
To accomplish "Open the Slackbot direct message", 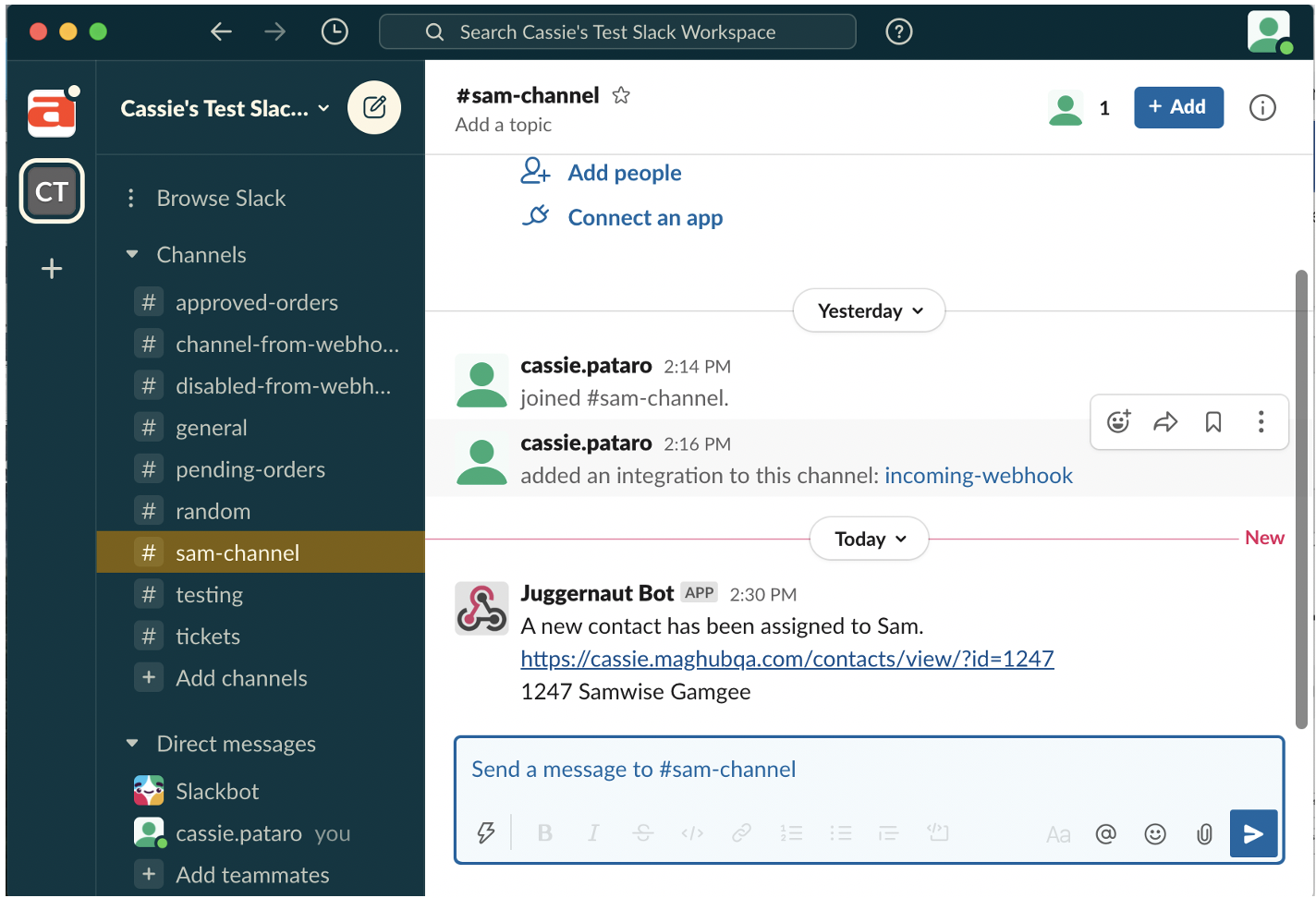I will [217, 792].
